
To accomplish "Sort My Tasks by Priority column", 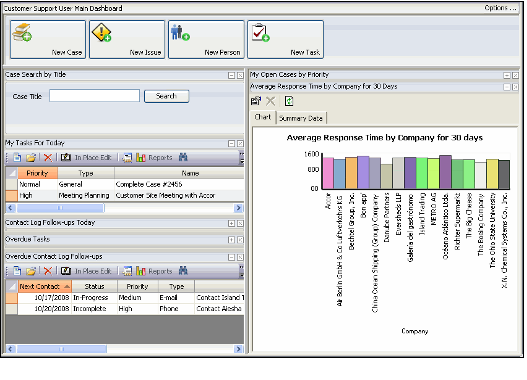I will tap(37, 173).
